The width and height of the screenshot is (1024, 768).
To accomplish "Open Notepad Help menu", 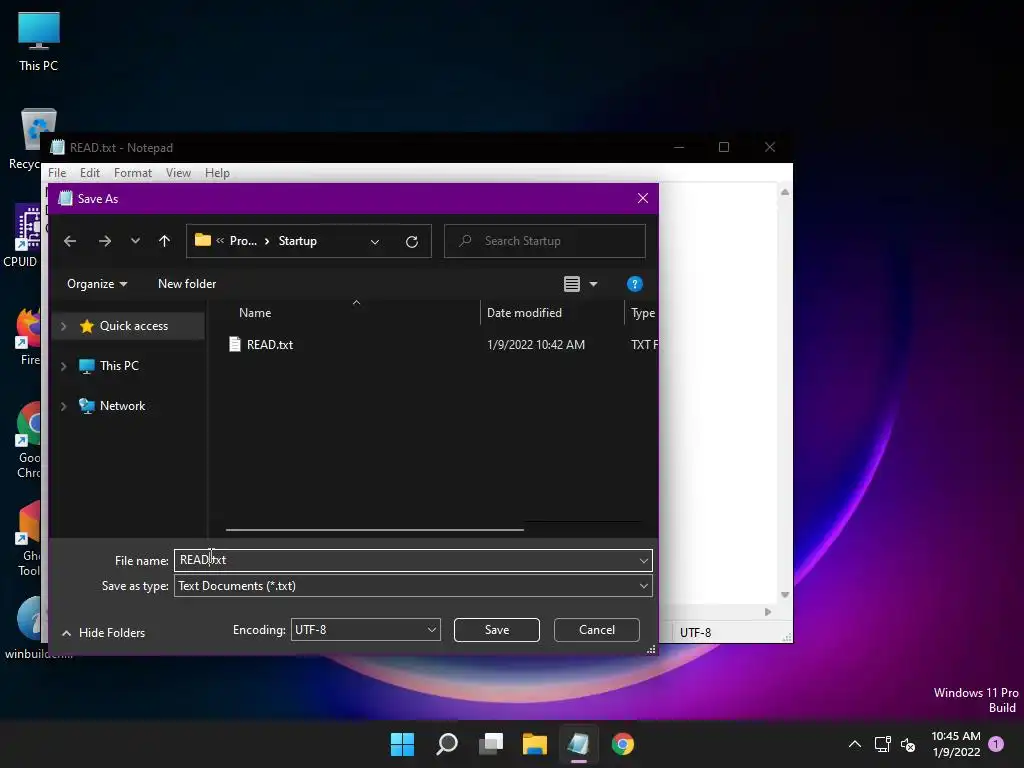I will 217,173.
